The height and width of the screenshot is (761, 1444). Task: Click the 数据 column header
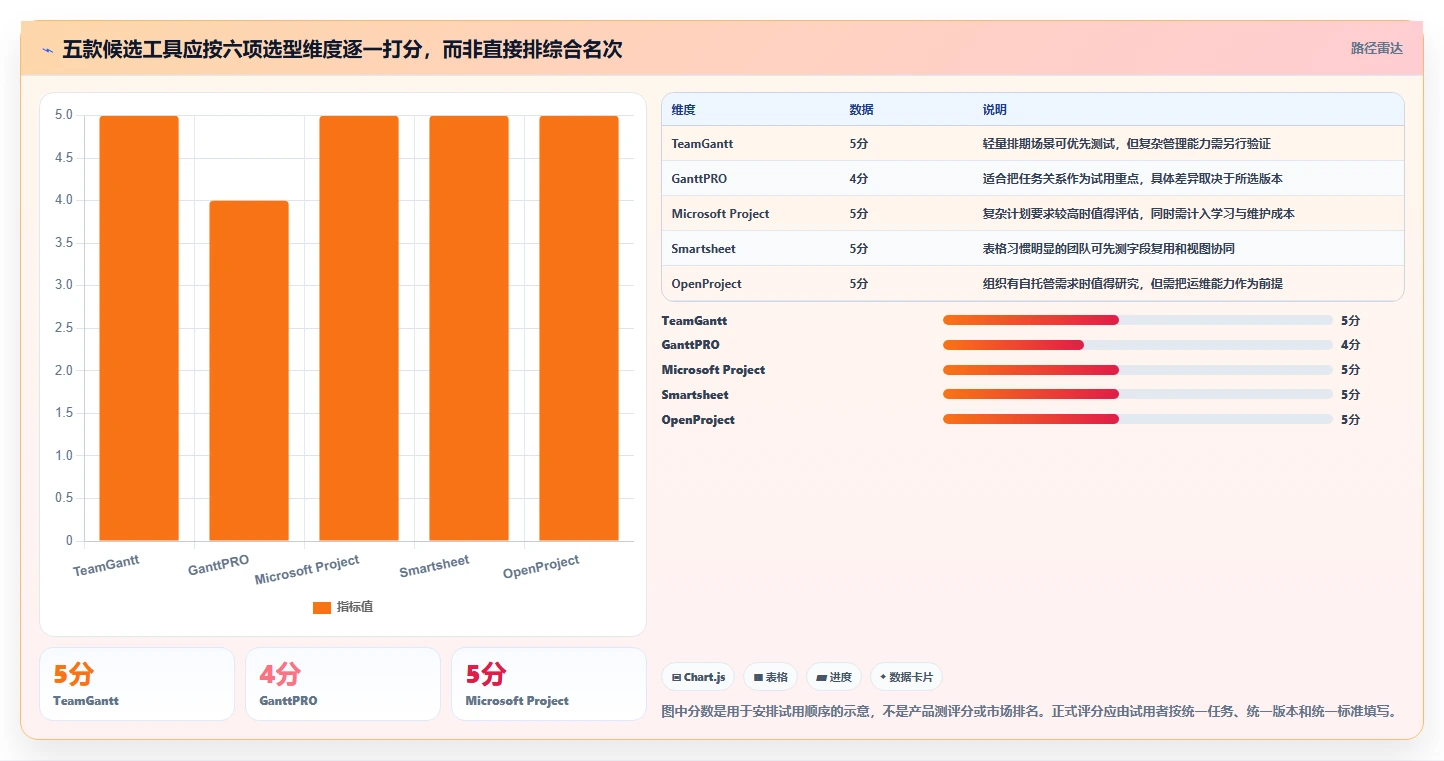coord(862,109)
